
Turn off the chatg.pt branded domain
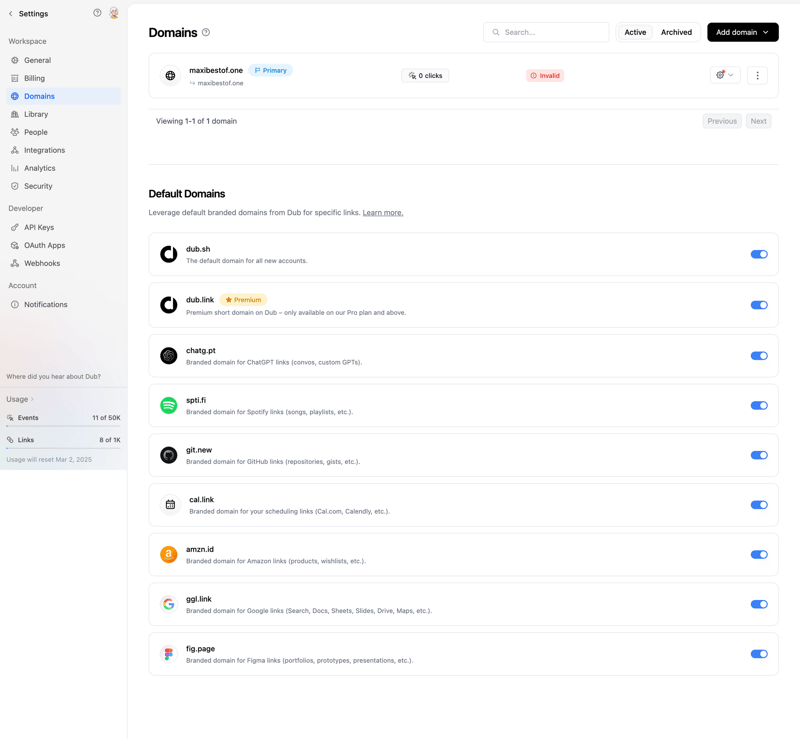(x=759, y=355)
